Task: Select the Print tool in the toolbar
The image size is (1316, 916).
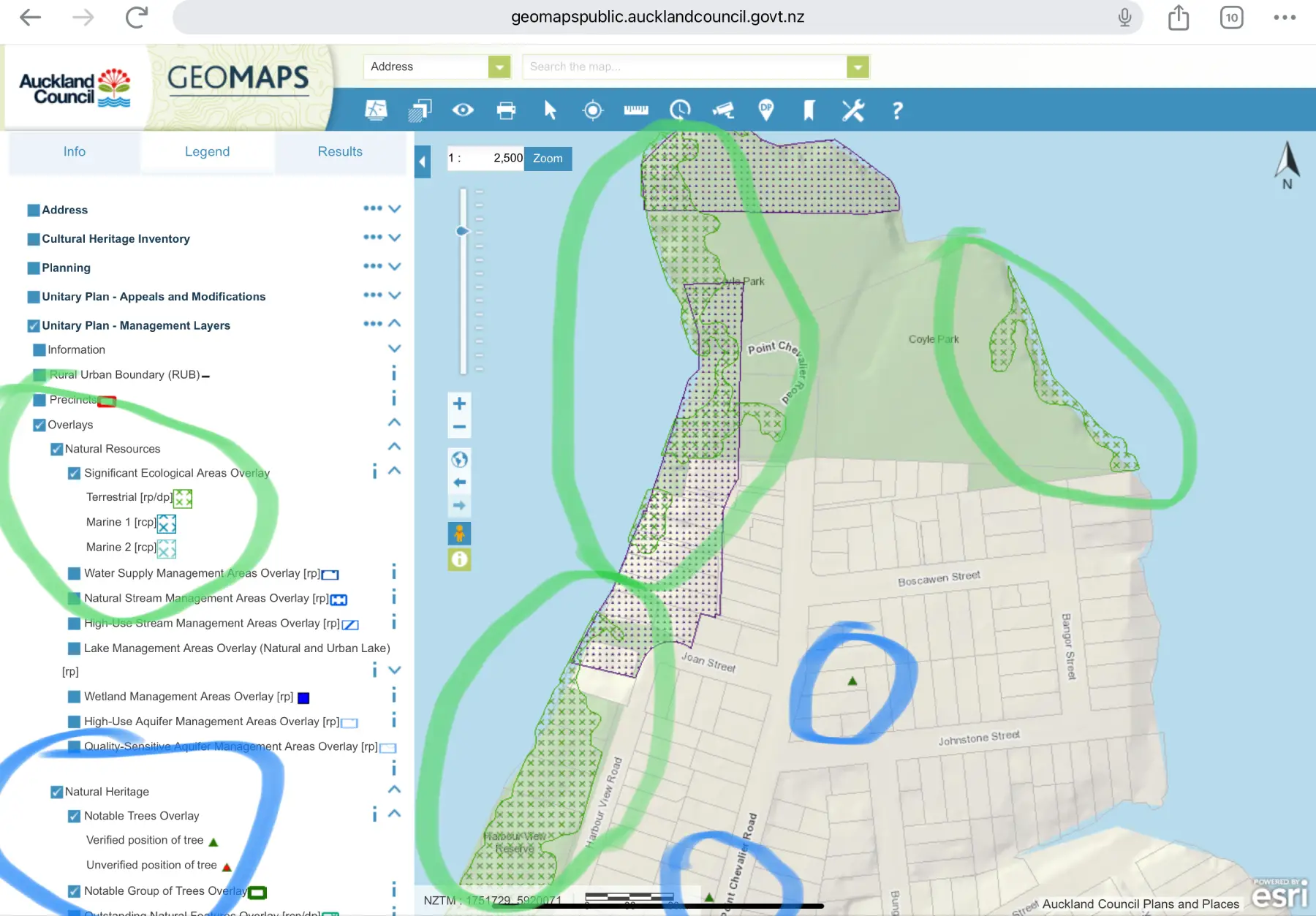Action: (x=507, y=110)
